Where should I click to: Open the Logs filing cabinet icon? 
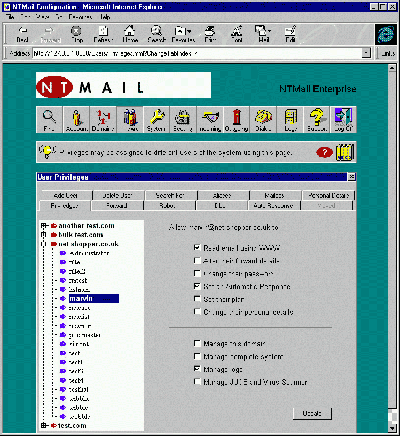click(x=290, y=120)
